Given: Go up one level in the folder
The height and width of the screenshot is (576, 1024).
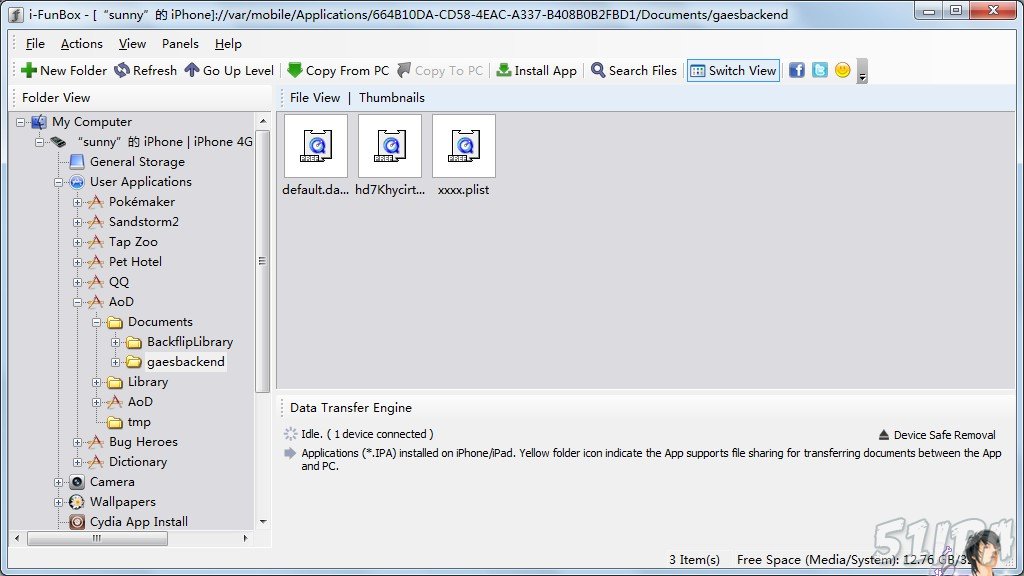Looking at the screenshot, I should [x=192, y=71].
